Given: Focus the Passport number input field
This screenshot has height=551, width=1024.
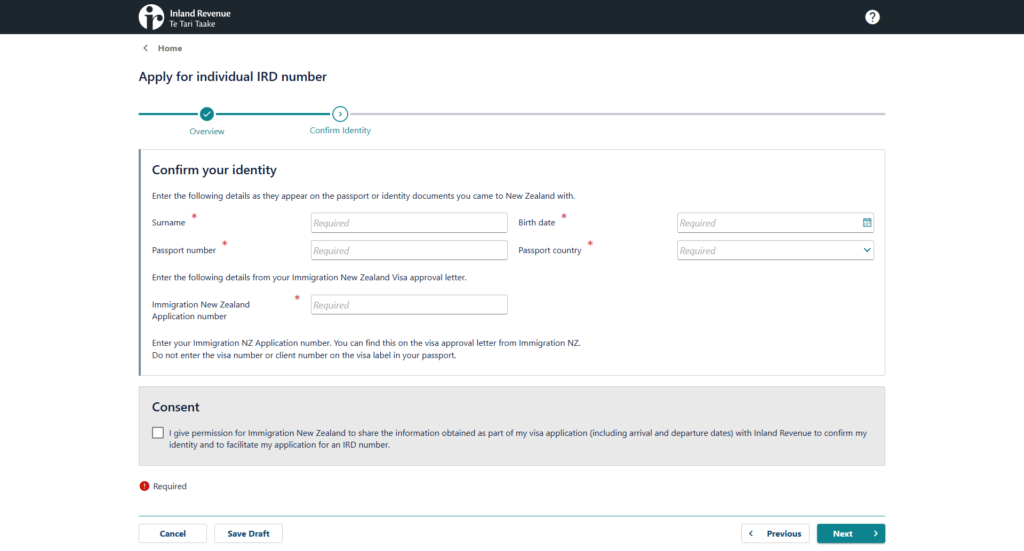Looking at the screenshot, I should click(409, 250).
